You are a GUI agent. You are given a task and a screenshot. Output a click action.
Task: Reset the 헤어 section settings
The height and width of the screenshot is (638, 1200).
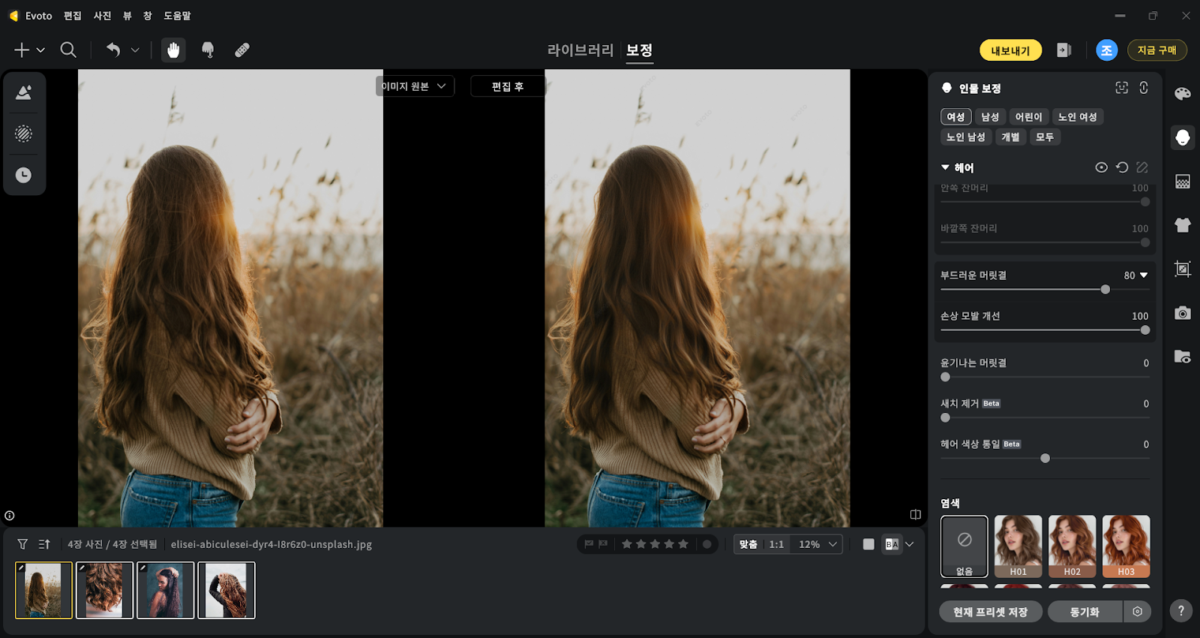[1122, 168]
